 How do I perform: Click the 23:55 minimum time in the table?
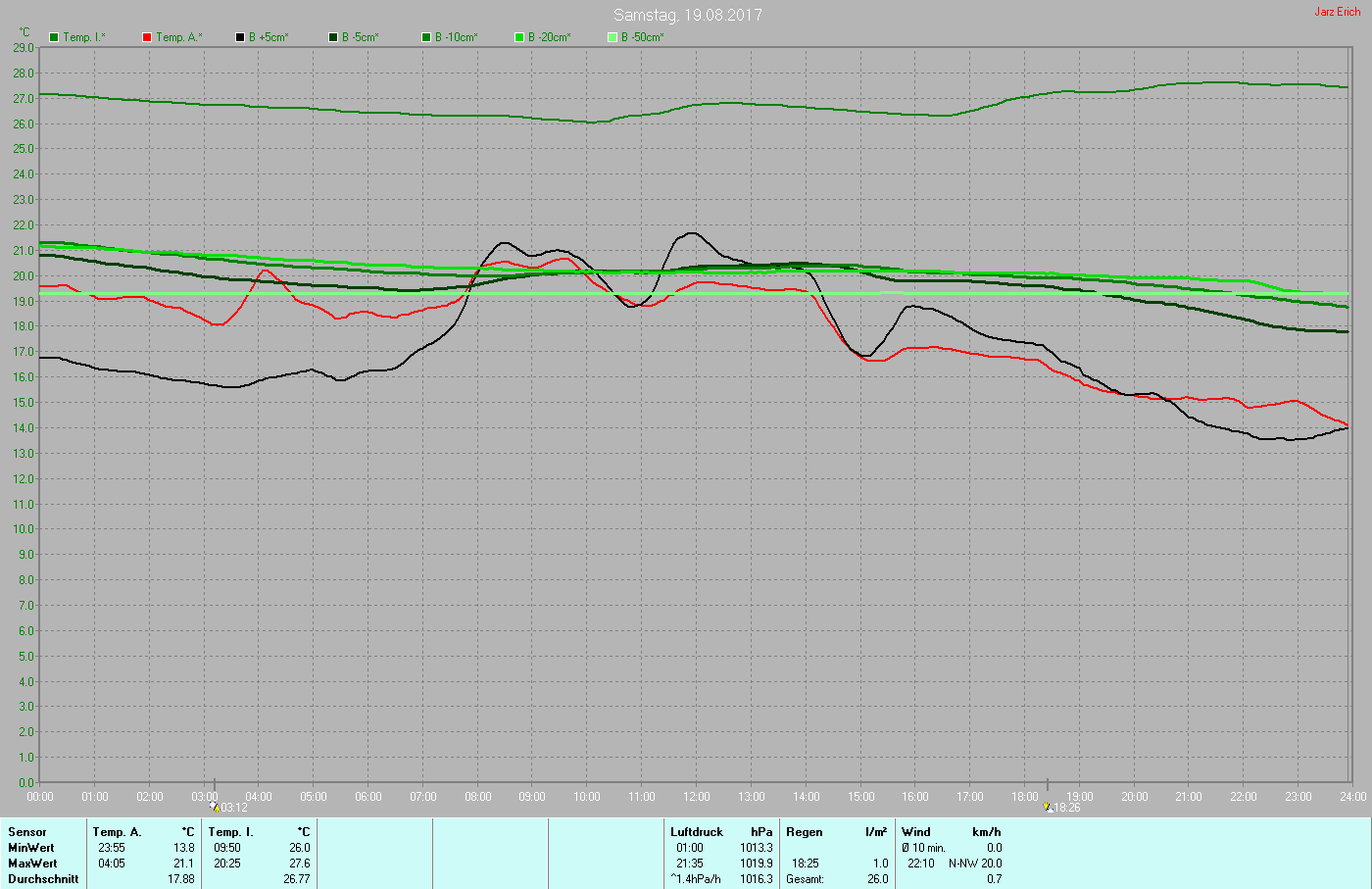(112, 848)
